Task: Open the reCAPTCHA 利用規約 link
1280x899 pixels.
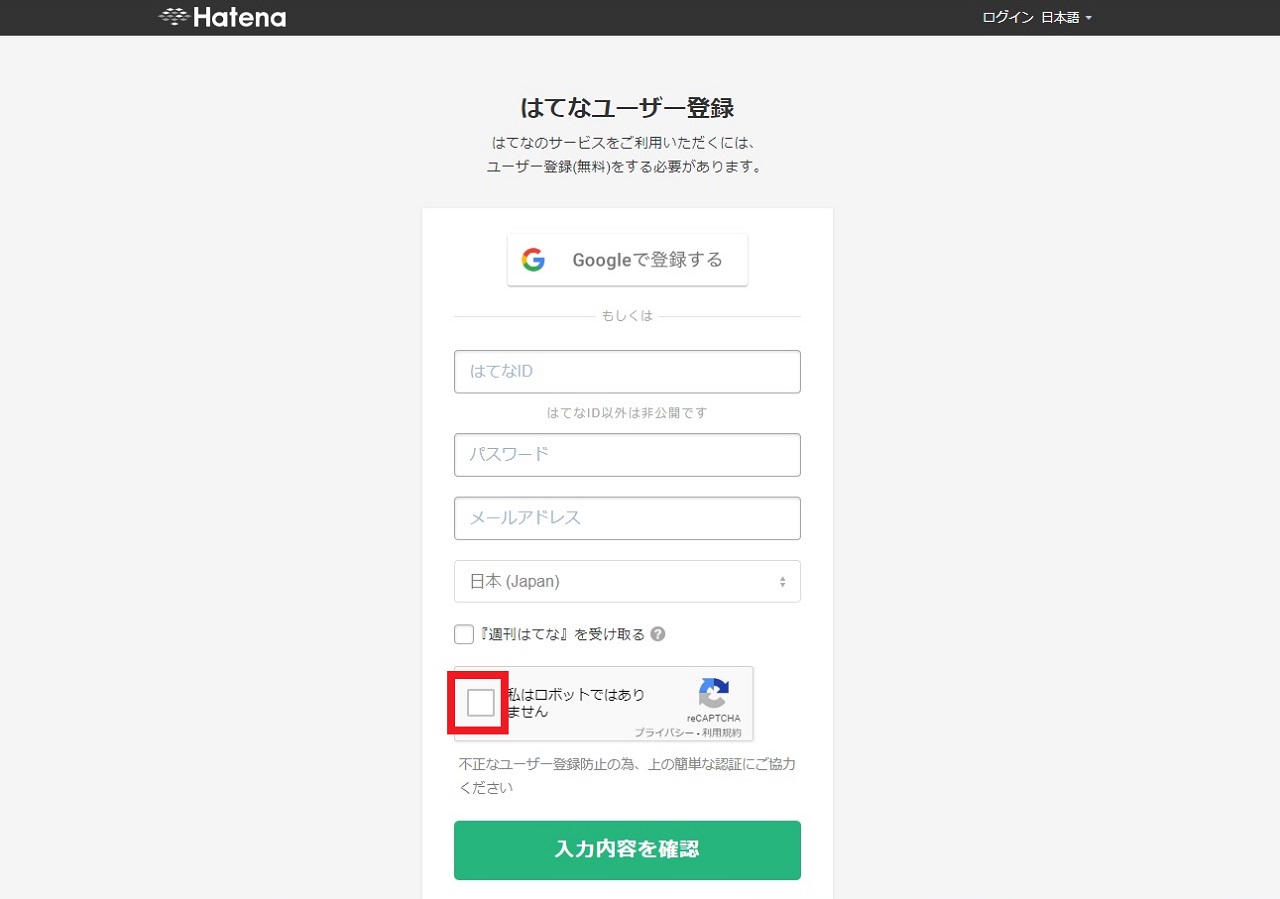Action: pos(722,733)
